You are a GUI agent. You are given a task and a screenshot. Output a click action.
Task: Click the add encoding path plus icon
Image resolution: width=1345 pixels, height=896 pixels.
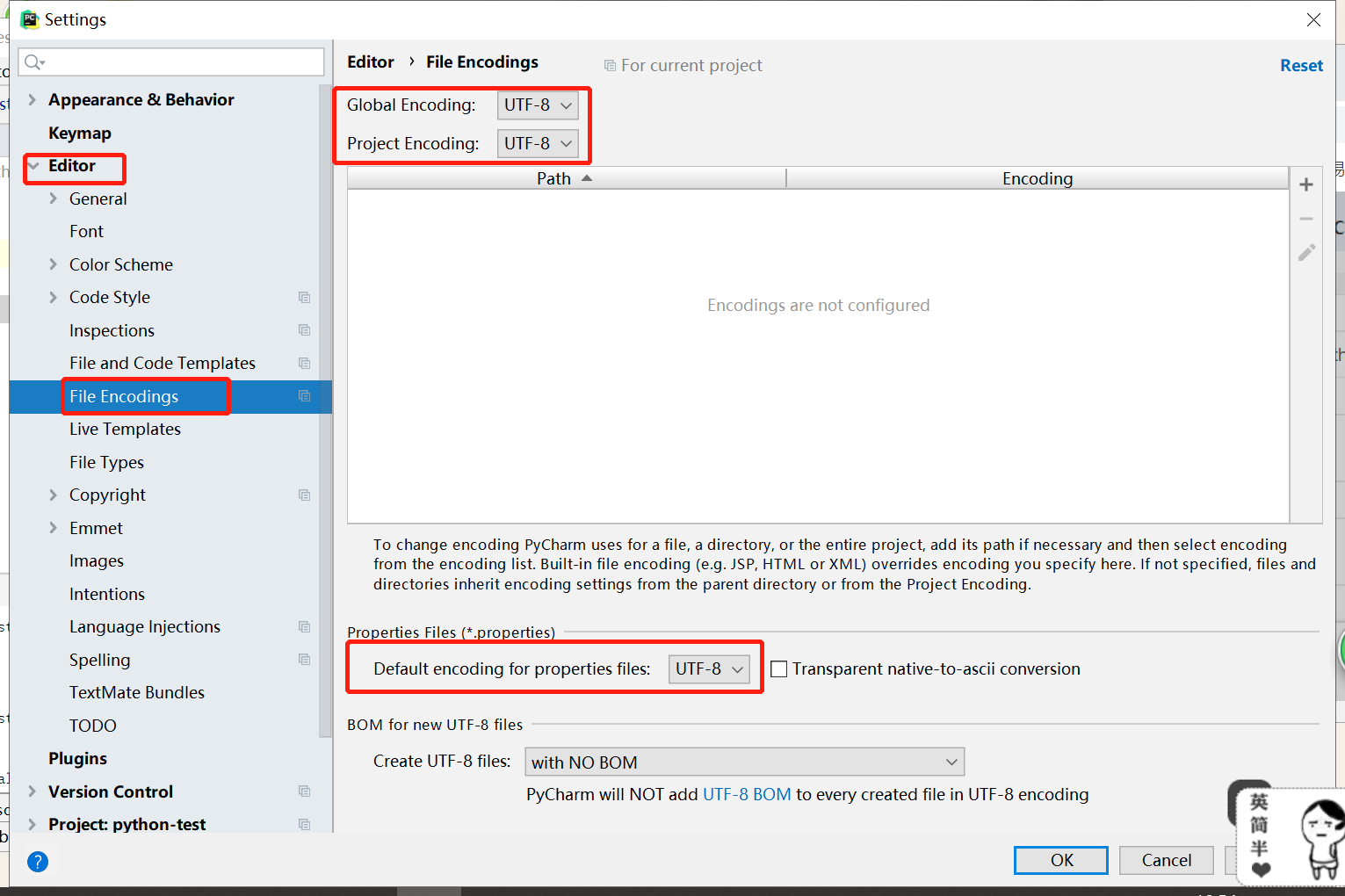point(1306,184)
